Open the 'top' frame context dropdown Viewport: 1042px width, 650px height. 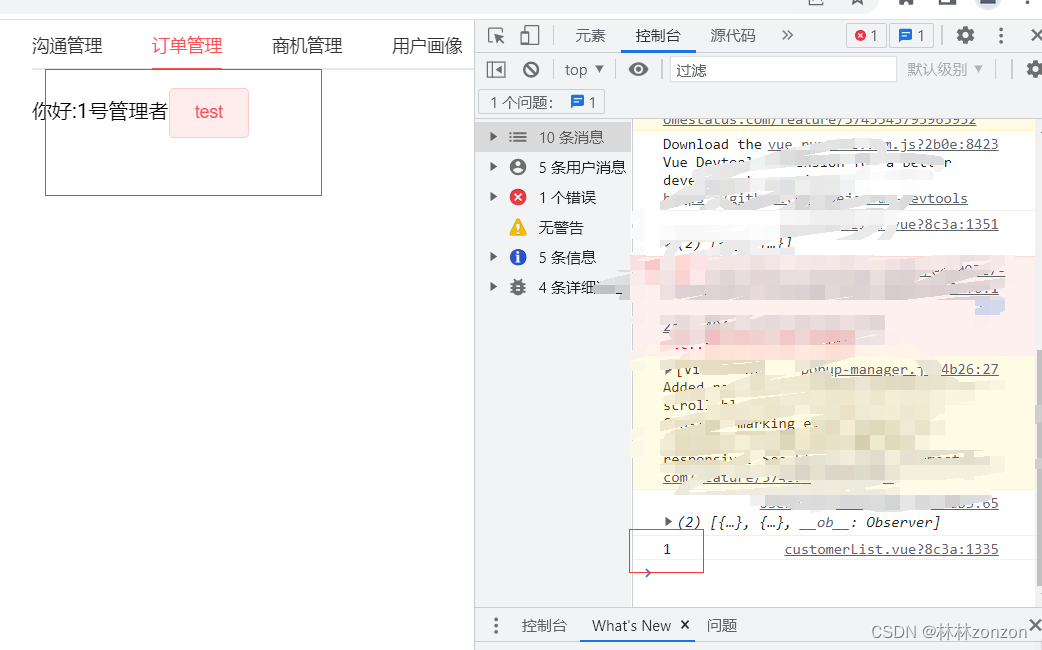click(582, 68)
